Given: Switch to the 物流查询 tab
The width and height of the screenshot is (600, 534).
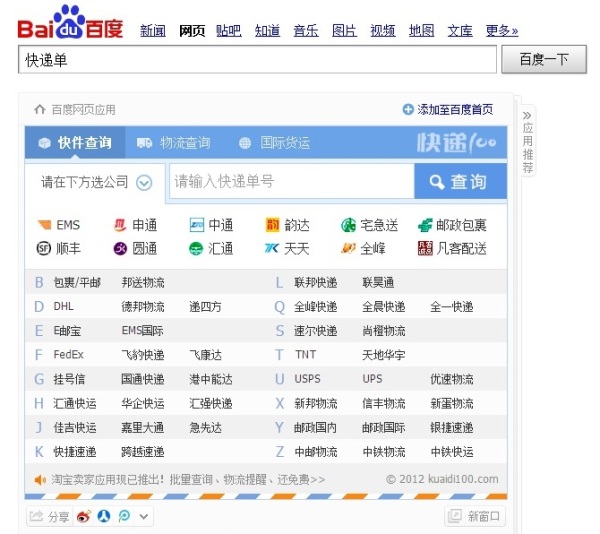Looking at the screenshot, I should tap(174, 143).
